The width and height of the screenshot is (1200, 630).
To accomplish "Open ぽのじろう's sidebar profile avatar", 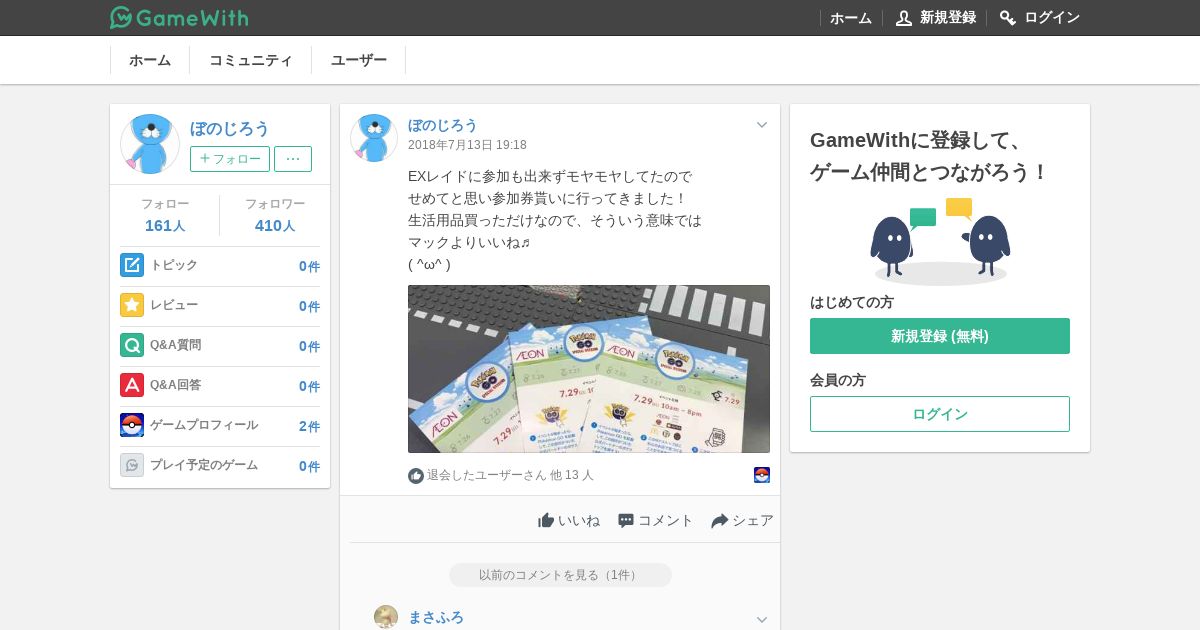I will tap(150, 144).
